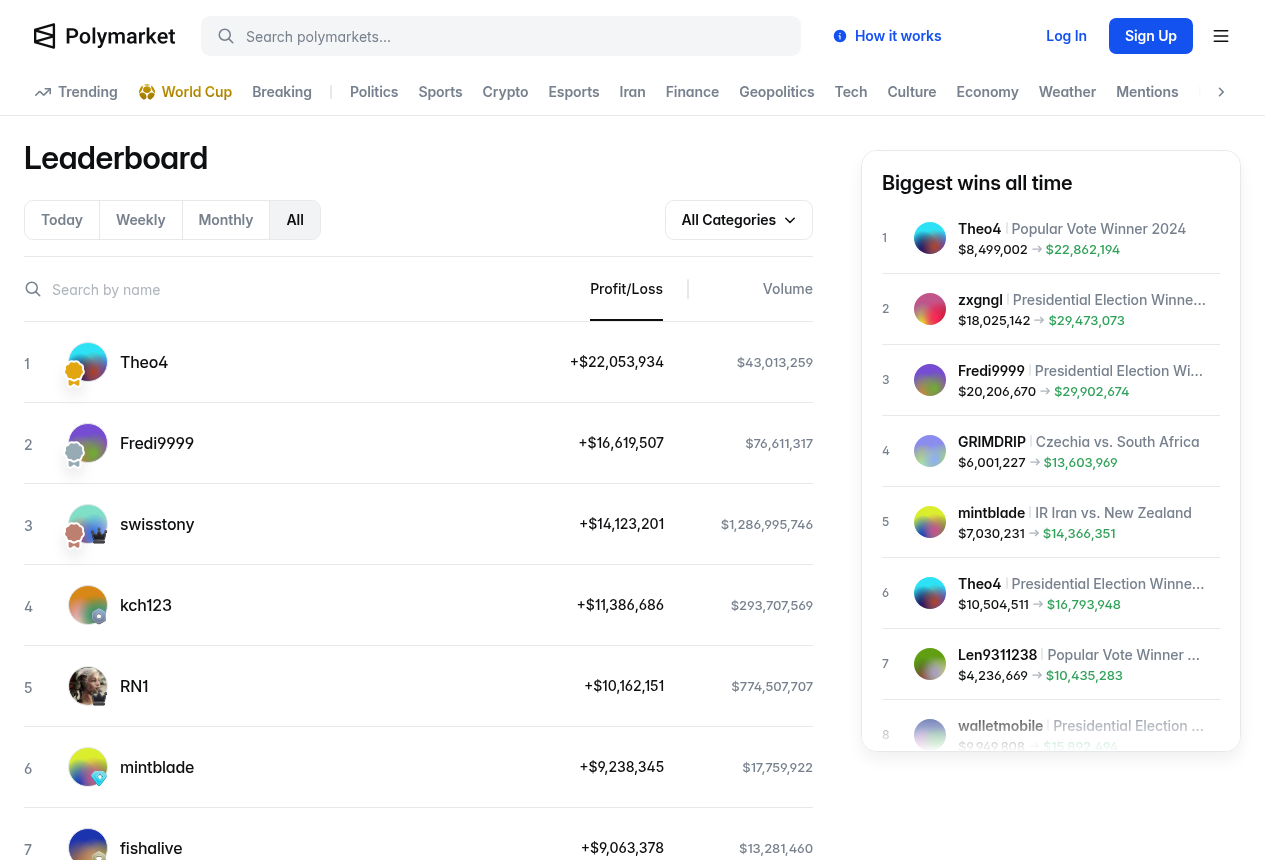Click zxgngl's avatar in Biggest wins

click(x=930, y=309)
